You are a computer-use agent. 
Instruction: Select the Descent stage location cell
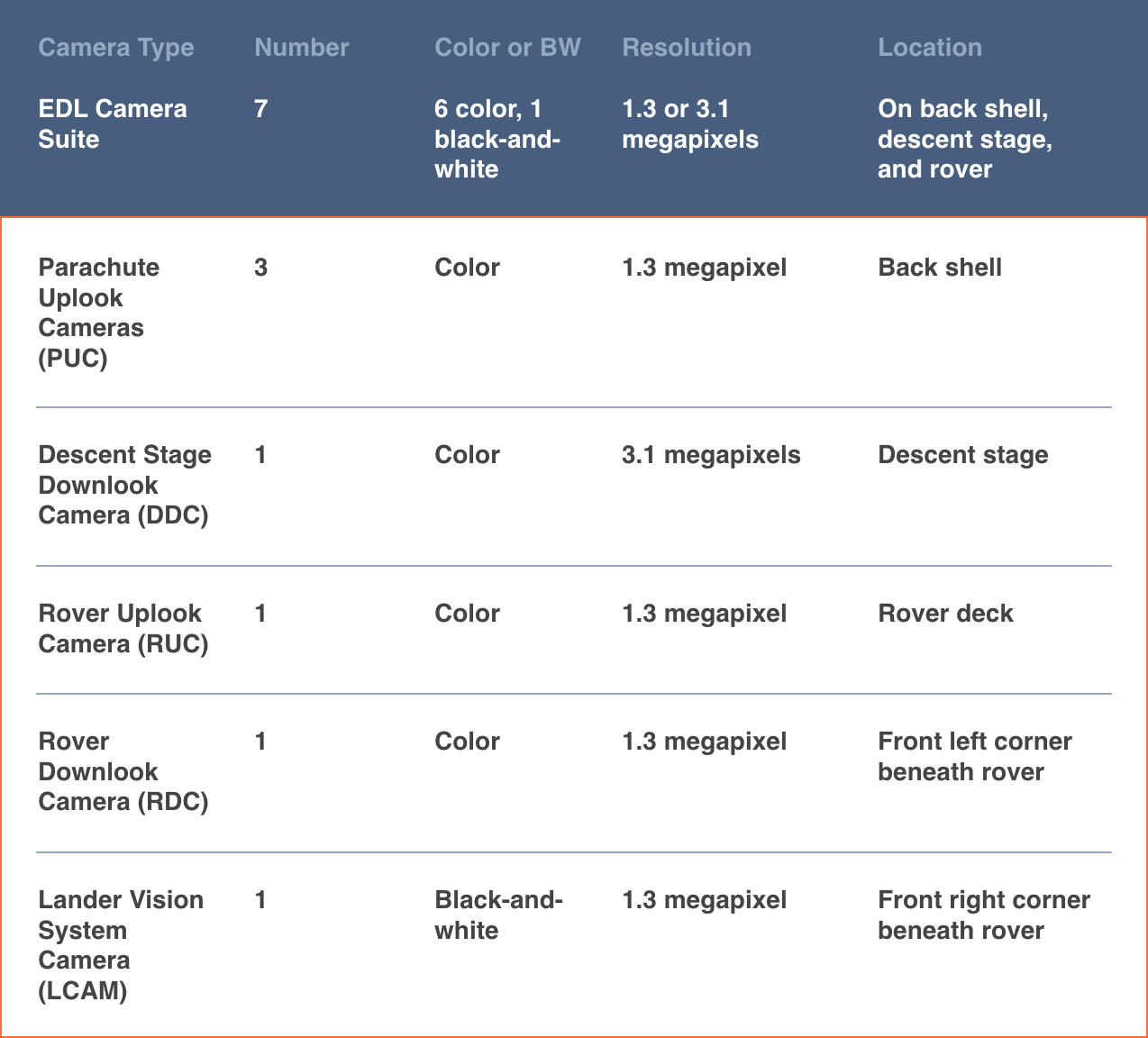(x=963, y=455)
